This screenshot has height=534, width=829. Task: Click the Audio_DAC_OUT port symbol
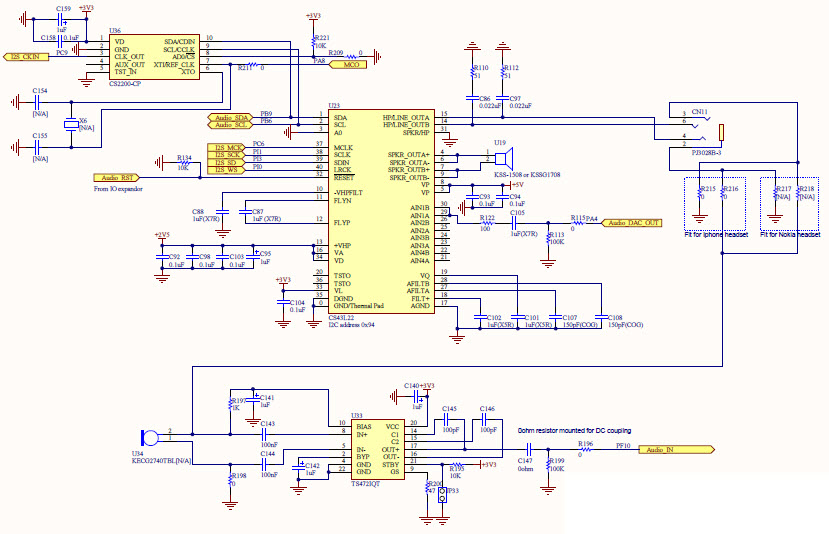point(632,223)
